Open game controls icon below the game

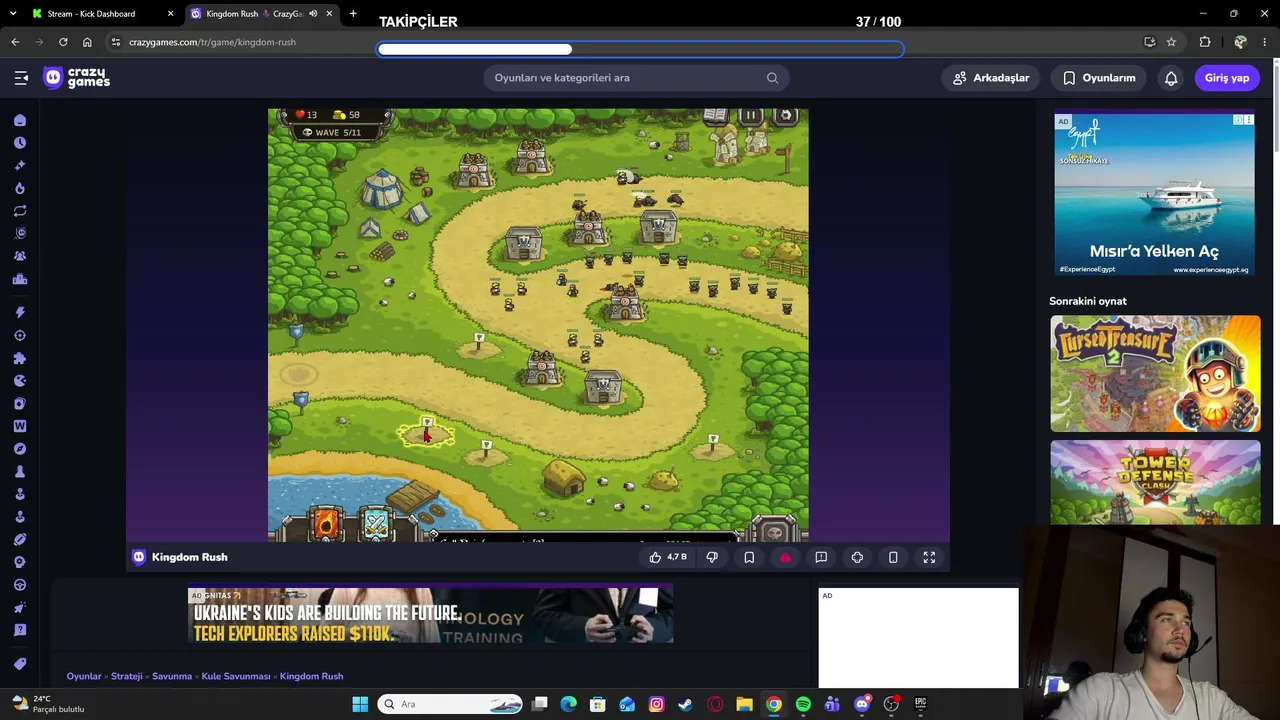(857, 557)
